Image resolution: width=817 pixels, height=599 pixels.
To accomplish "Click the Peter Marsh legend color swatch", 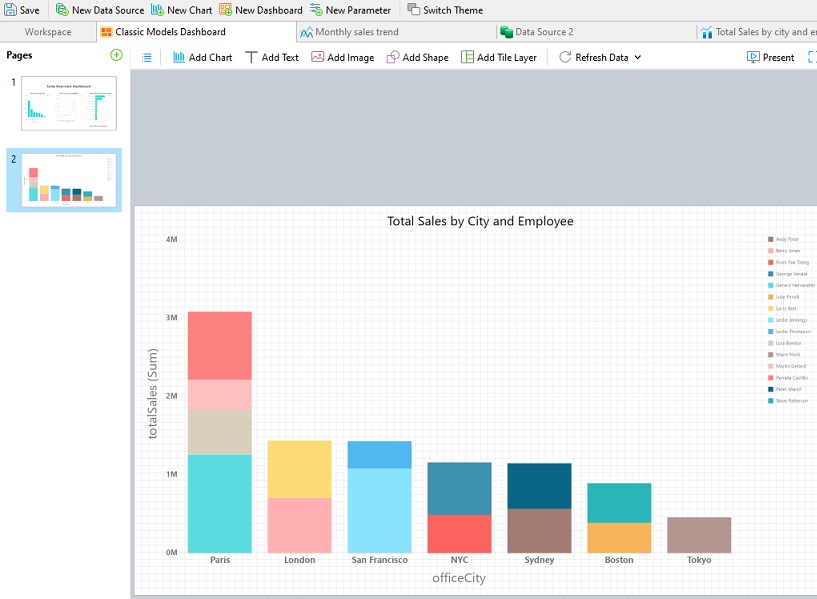I will (771, 389).
